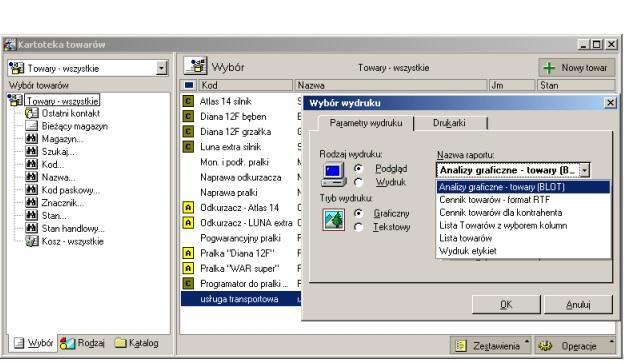The image size is (626, 364).
Task: Sort by the Kod column header
Action: point(245,85)
